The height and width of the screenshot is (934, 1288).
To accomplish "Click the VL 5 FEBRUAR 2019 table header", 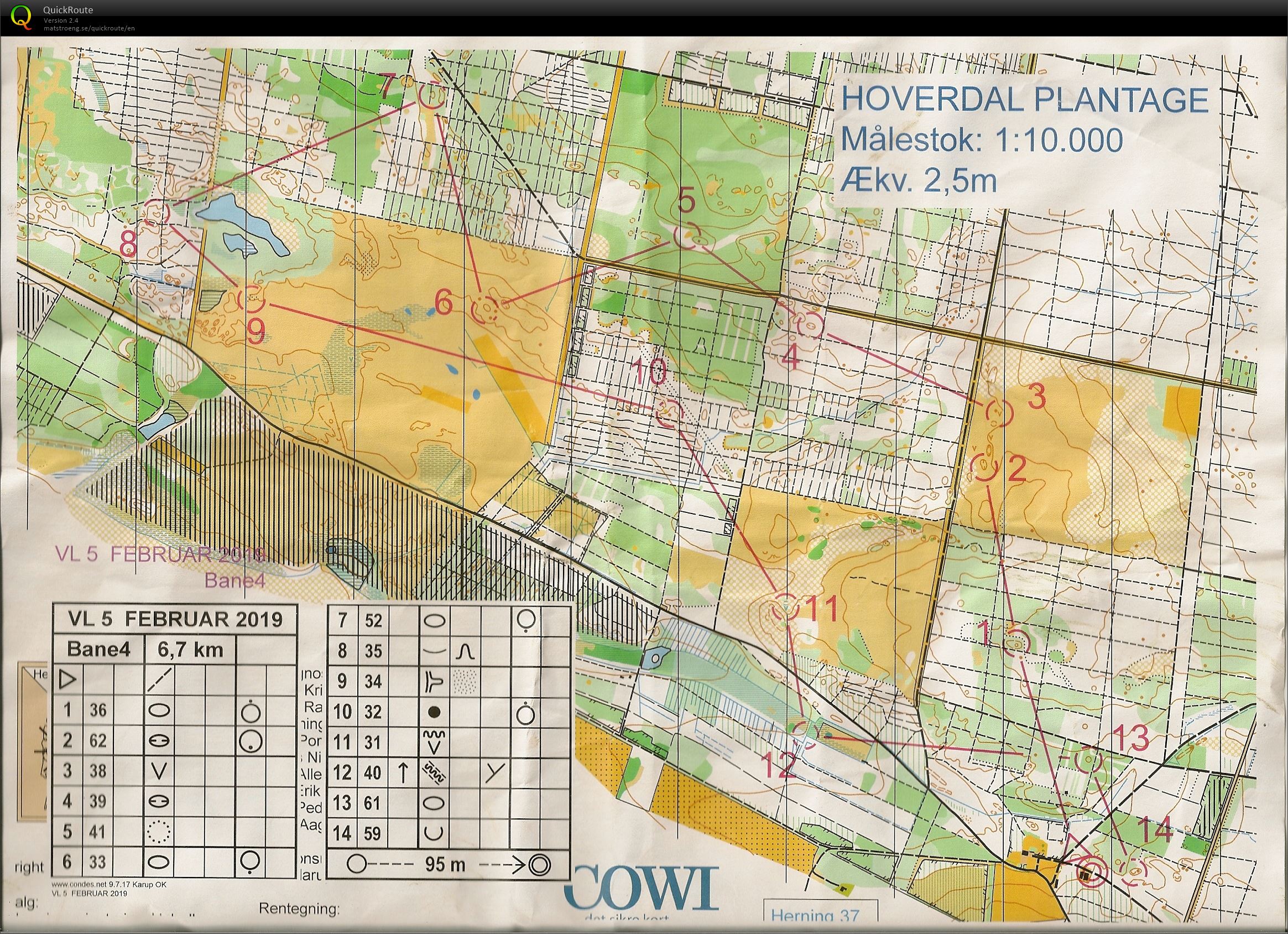I will coord(175,619).
